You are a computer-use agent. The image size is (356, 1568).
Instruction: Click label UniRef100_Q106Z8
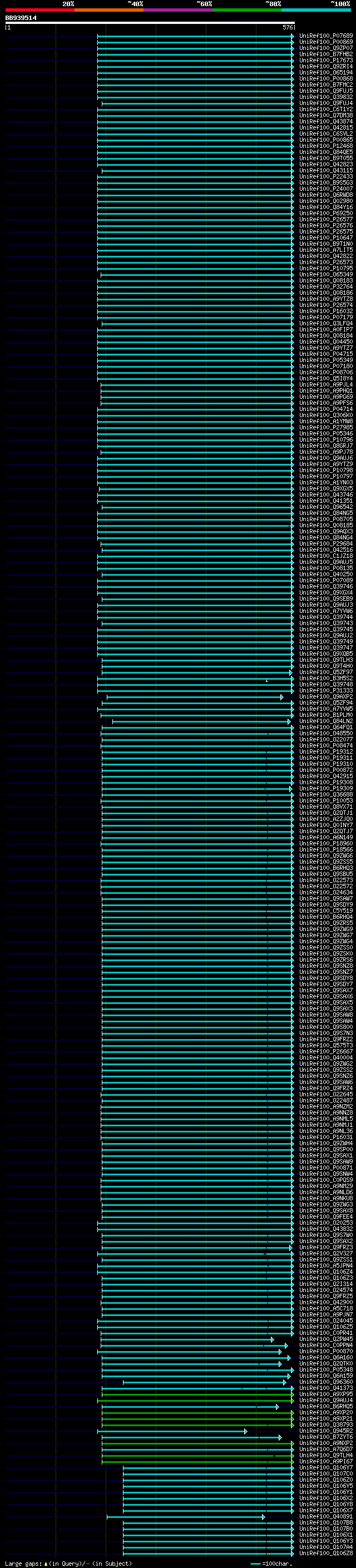tap(326, 1553)
